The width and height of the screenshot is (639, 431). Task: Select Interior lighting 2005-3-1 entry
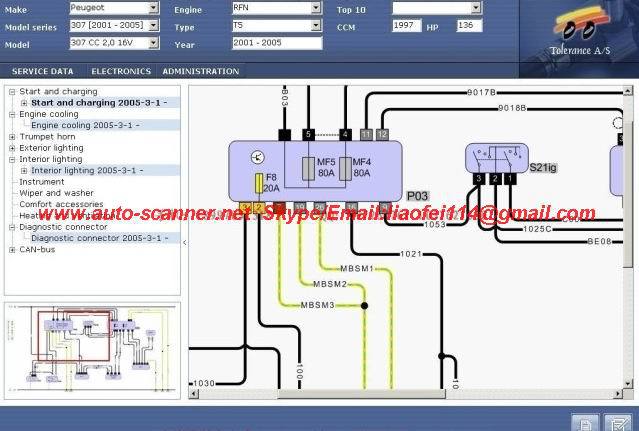[87, 170]
